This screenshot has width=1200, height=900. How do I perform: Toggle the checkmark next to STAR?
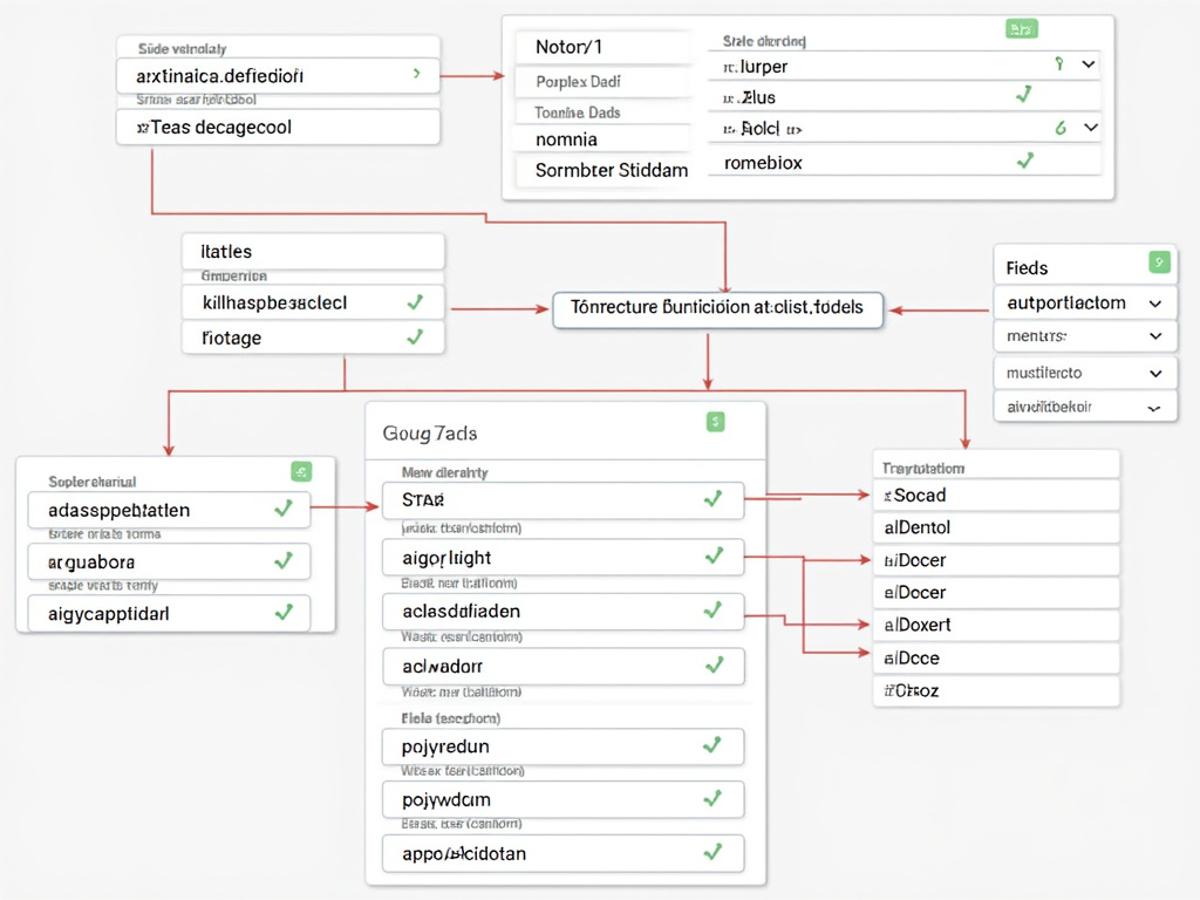pos(713,500)
